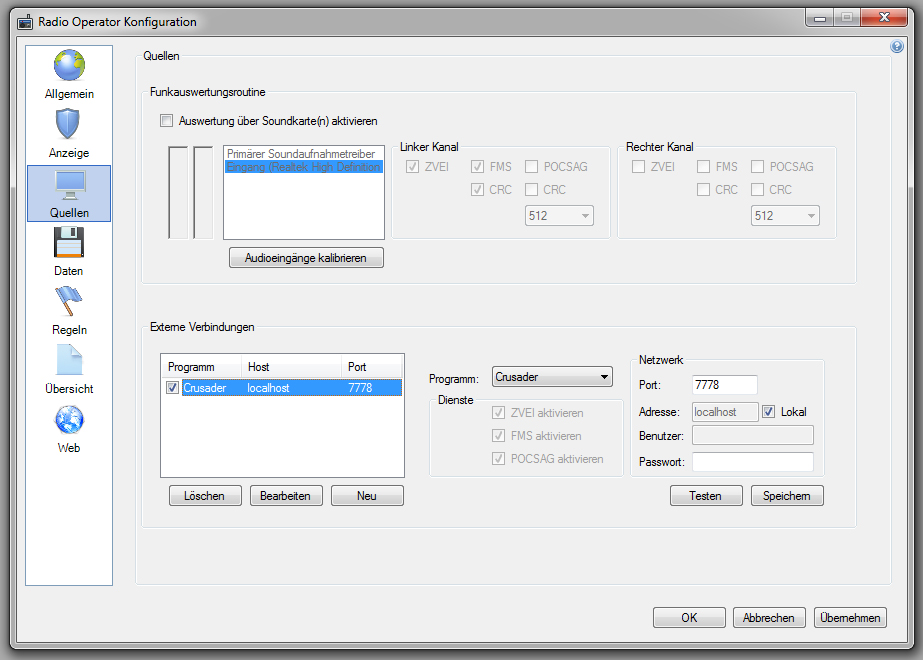
Task: Click into the Port input field
Action: [x=724, y=385]
